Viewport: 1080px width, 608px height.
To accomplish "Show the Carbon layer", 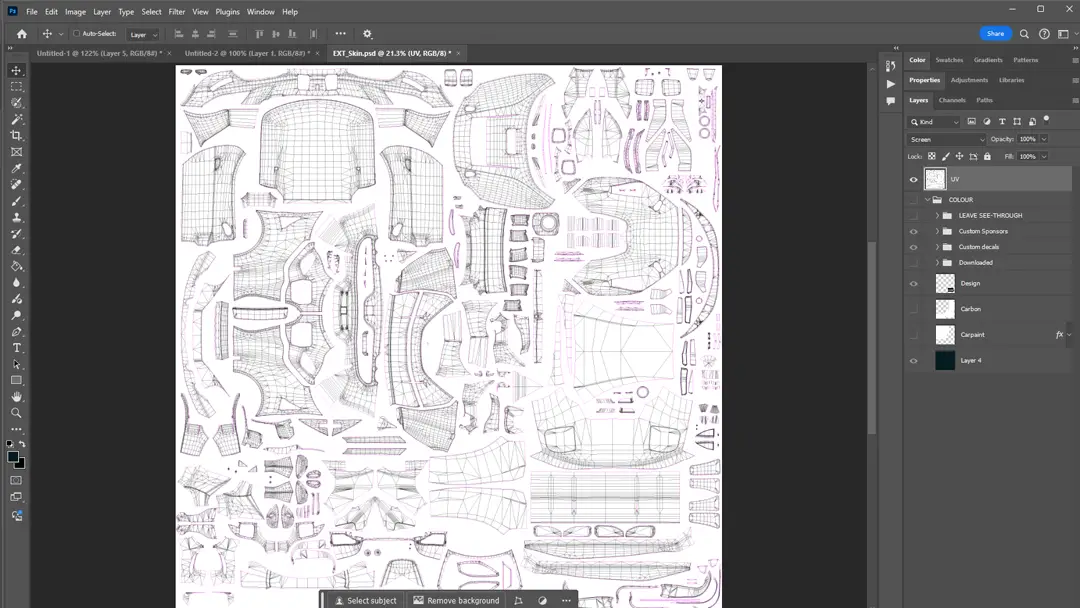I will [913, 308].
